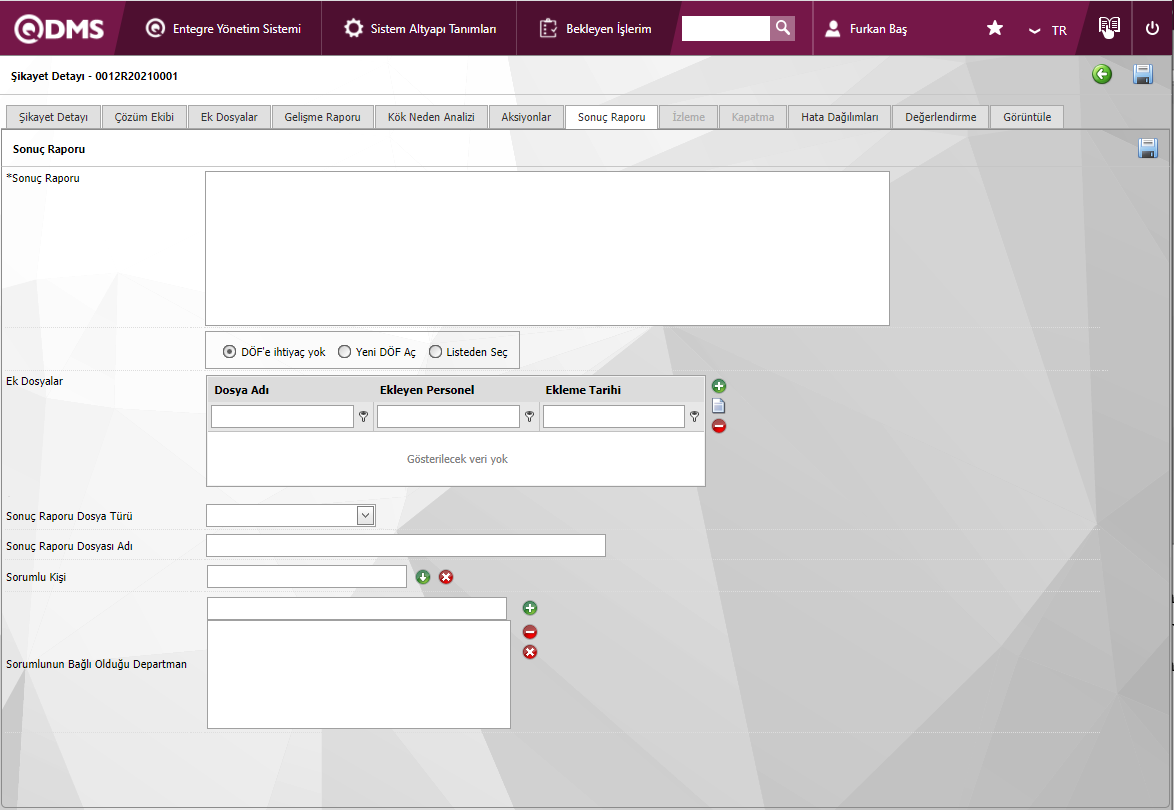This screenshot has height=810, width=1174.
Task: Add department with green plus icon
Action: 530,609
